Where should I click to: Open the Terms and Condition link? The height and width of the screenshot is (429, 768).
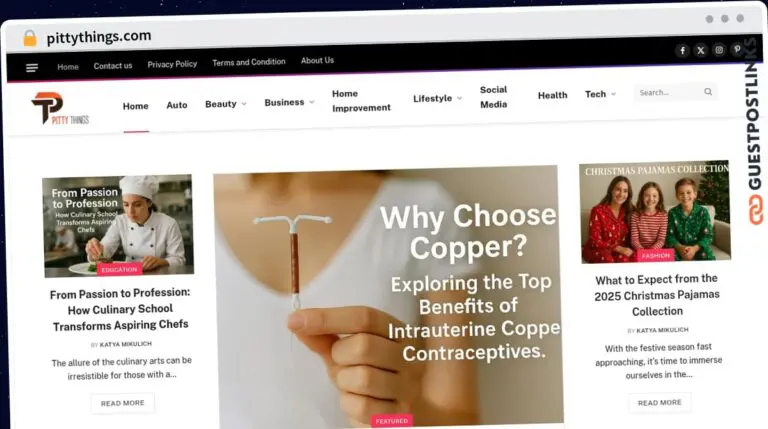point(249,62)
